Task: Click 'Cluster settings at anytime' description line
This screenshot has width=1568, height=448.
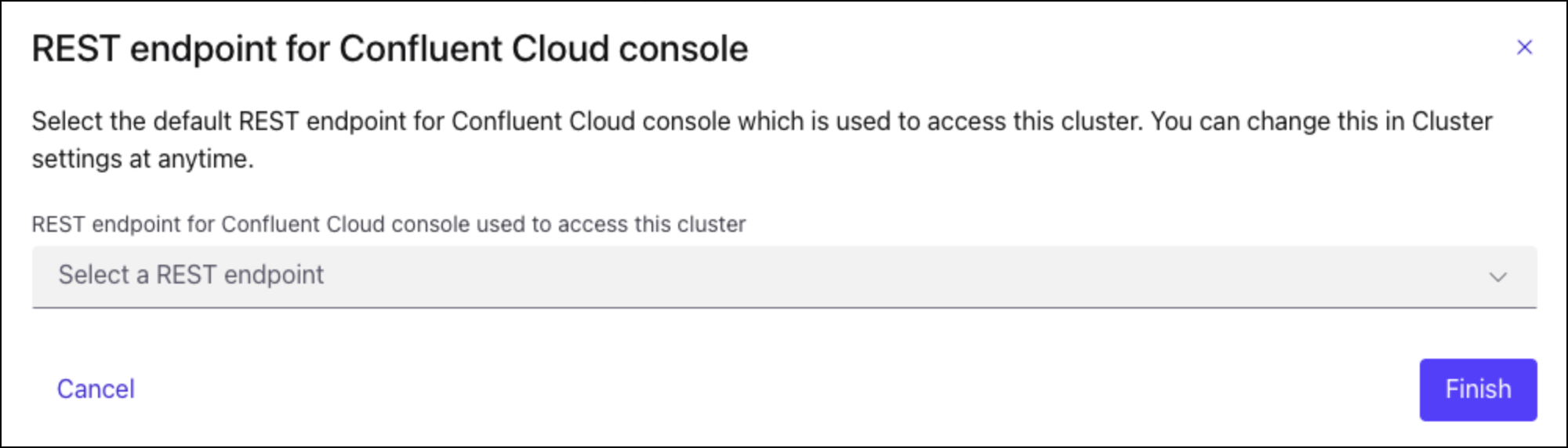Action: (143, 159)
